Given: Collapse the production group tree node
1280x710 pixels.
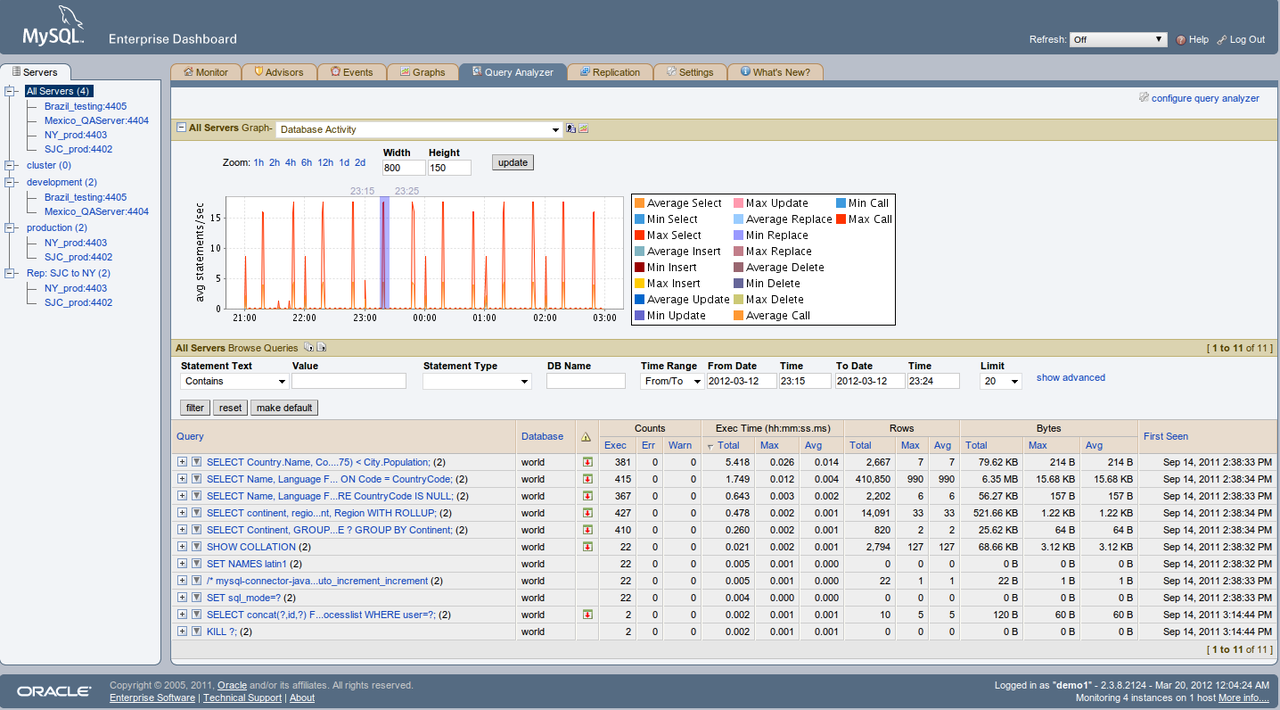Looking at the screenshot, I should tap(10, 228).
